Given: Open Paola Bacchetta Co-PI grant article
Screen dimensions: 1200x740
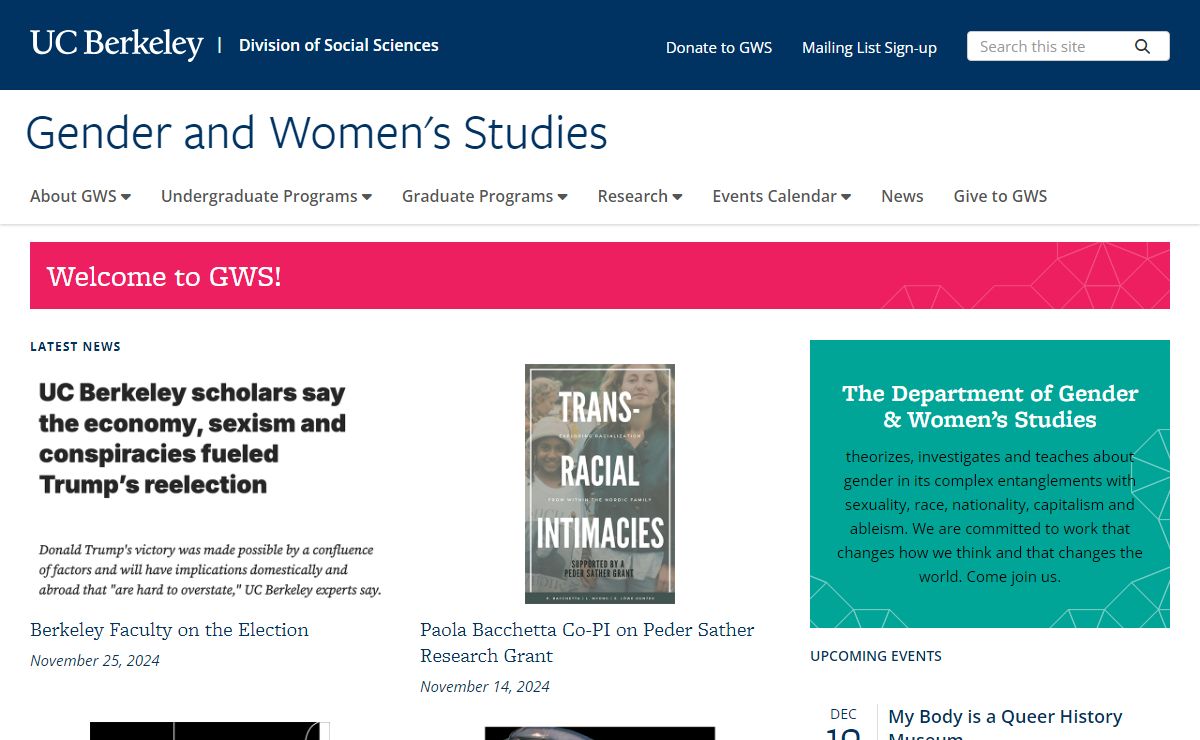Looking at the screenshot, I should 587,643.
